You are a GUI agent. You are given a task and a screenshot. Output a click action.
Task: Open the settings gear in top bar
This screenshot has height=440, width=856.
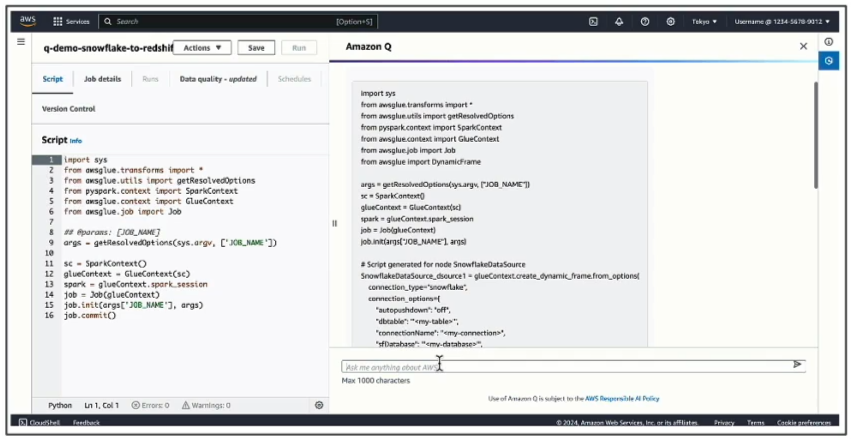(x=670, y=21)
